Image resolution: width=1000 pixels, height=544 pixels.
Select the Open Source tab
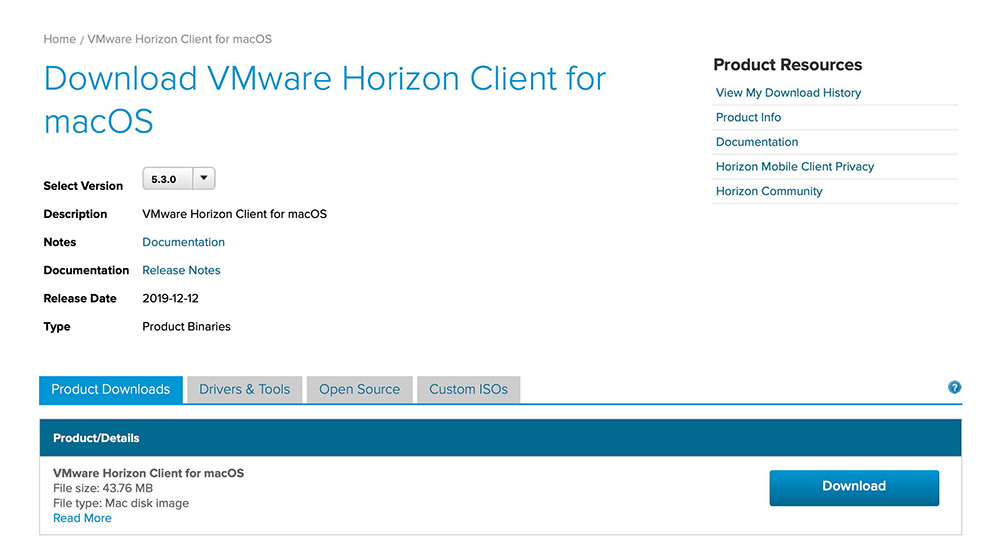point(359,390)
